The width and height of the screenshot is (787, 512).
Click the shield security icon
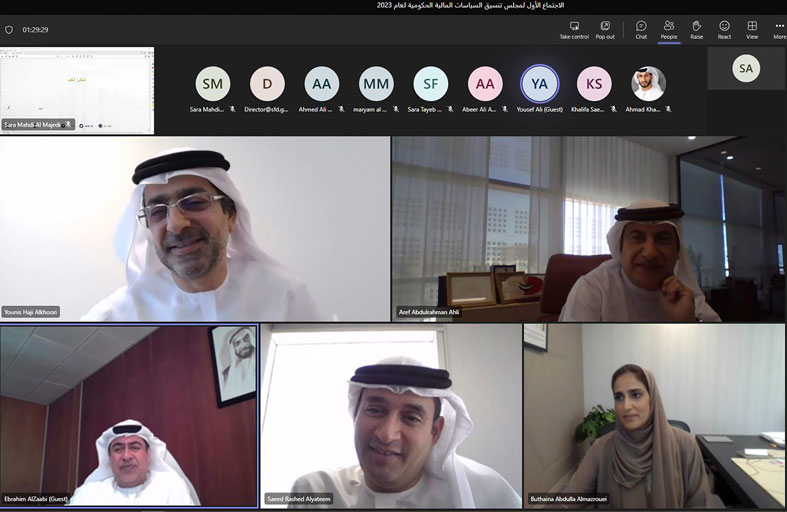pyautogui.click(x=9, y=30)
